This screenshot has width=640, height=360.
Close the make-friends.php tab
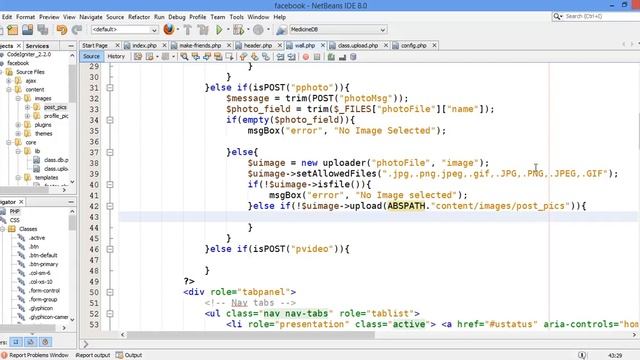pyautogui.click(x=229, y=45)
